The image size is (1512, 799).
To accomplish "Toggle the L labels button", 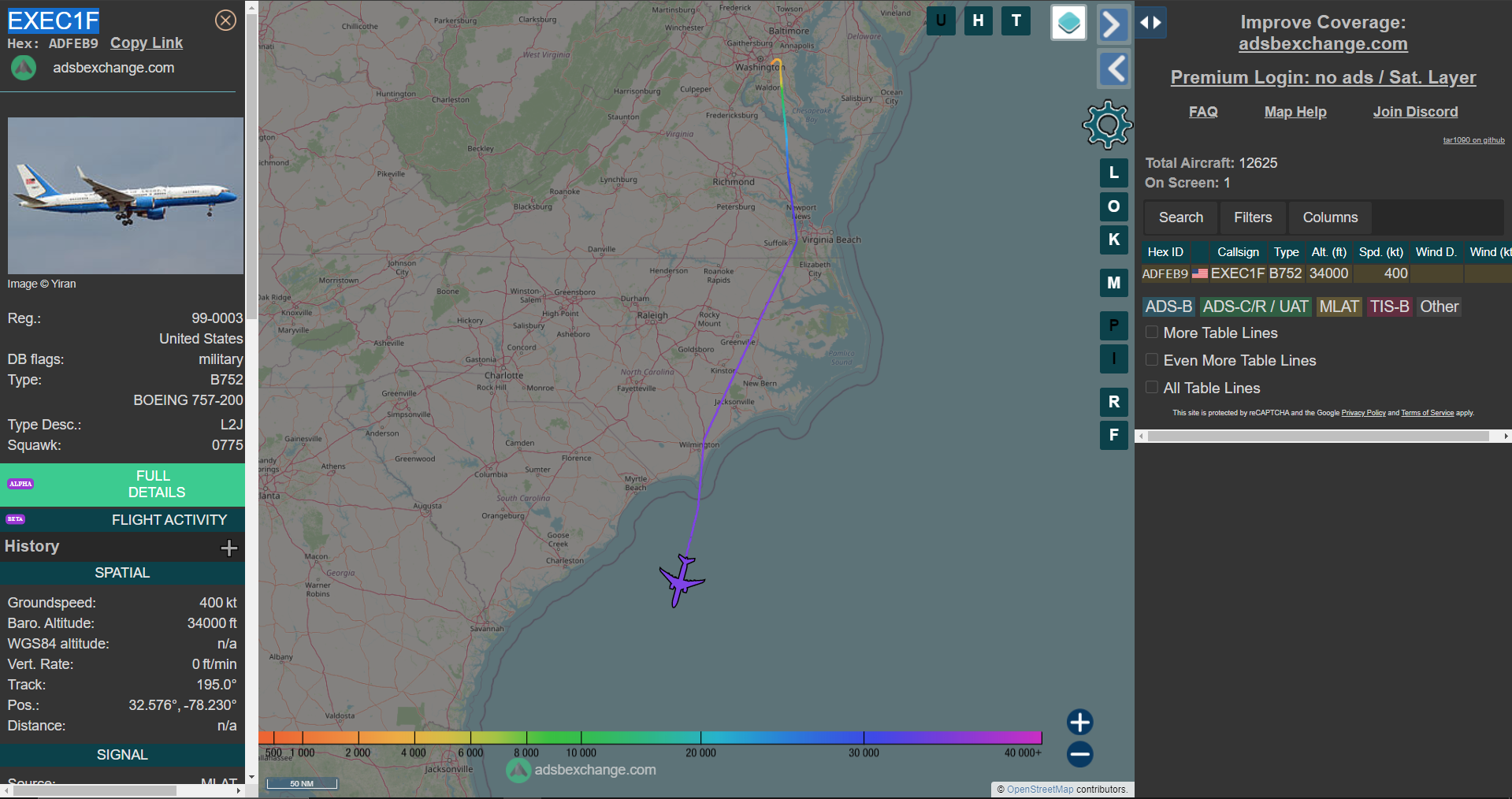I will coord(1114,173).
